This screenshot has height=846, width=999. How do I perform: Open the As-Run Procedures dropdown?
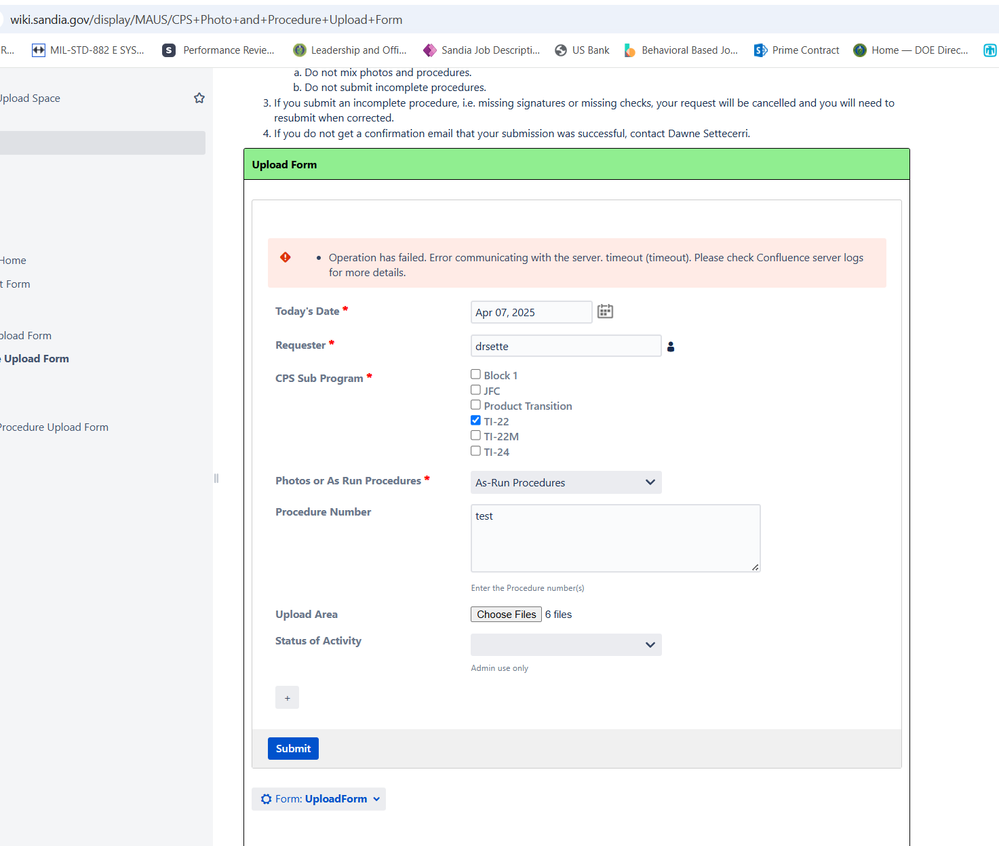566,482
